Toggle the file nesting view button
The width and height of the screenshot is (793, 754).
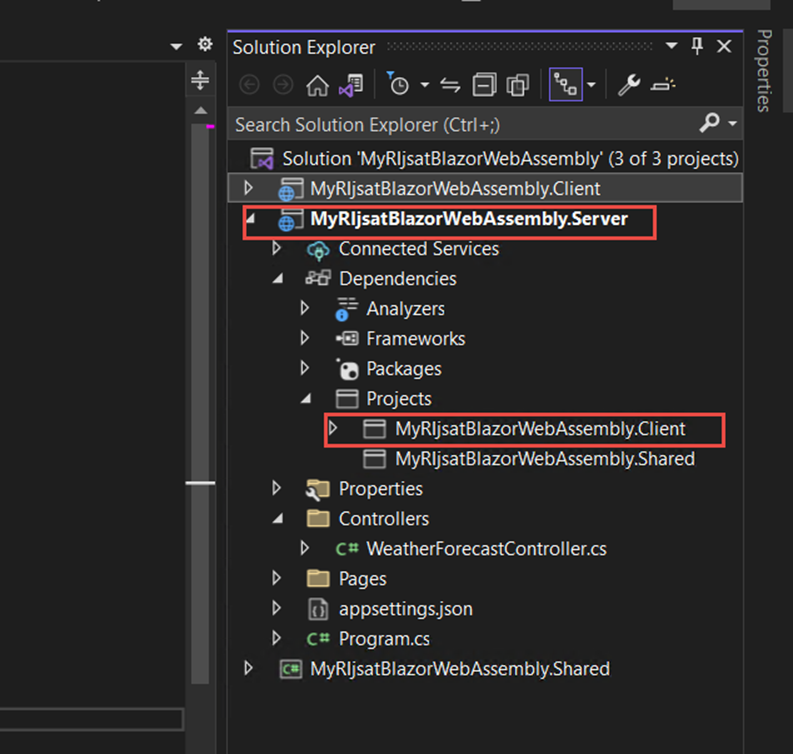tap(564, 86)
